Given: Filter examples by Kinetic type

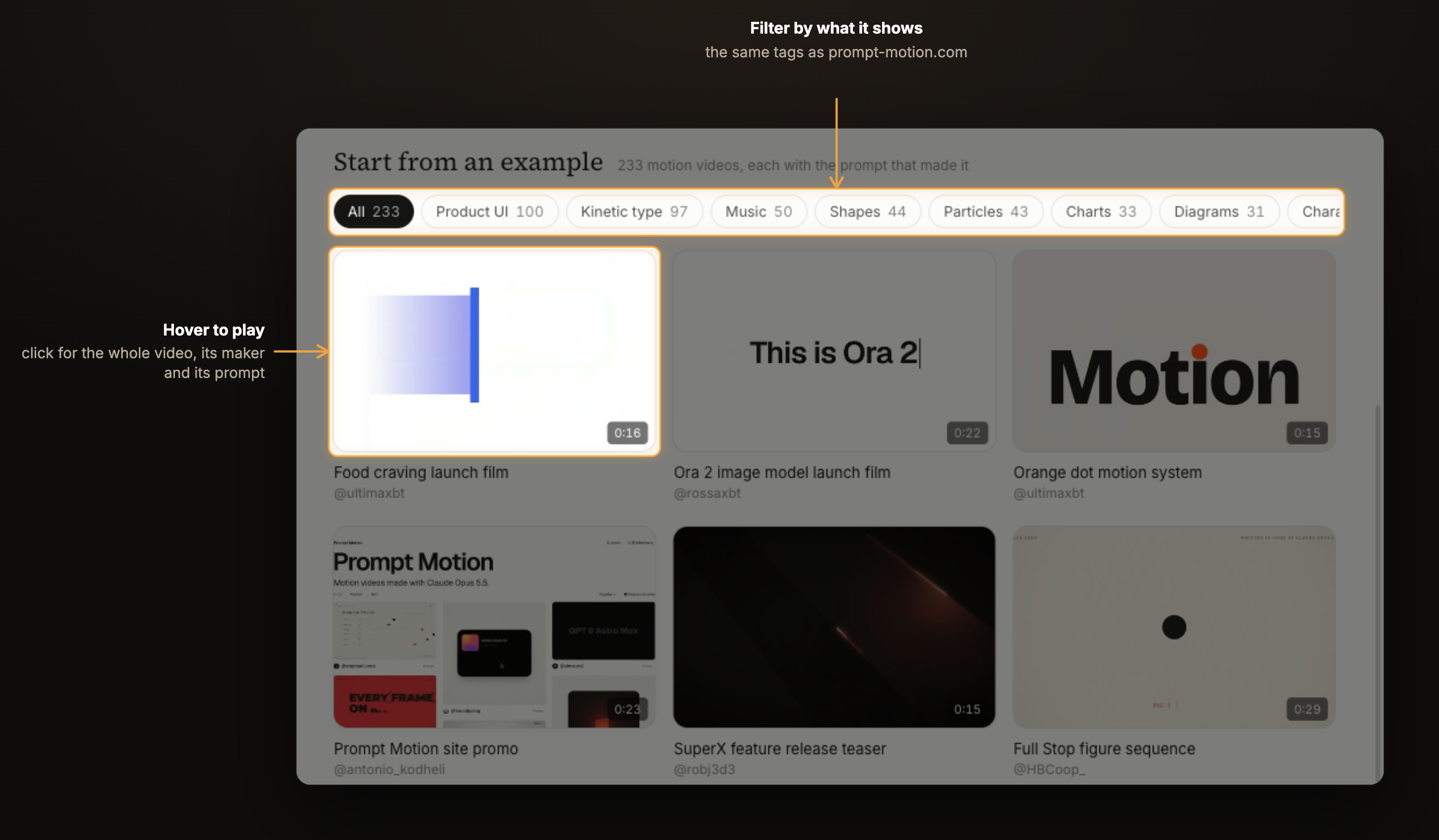Looking at the screenshot, I should [x=634, y=211].
